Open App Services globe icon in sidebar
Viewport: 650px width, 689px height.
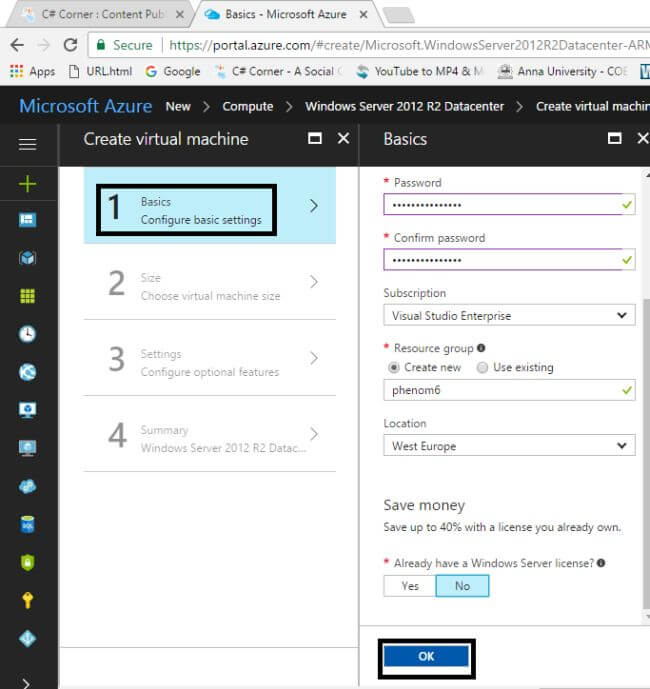(x=27, y=372)
